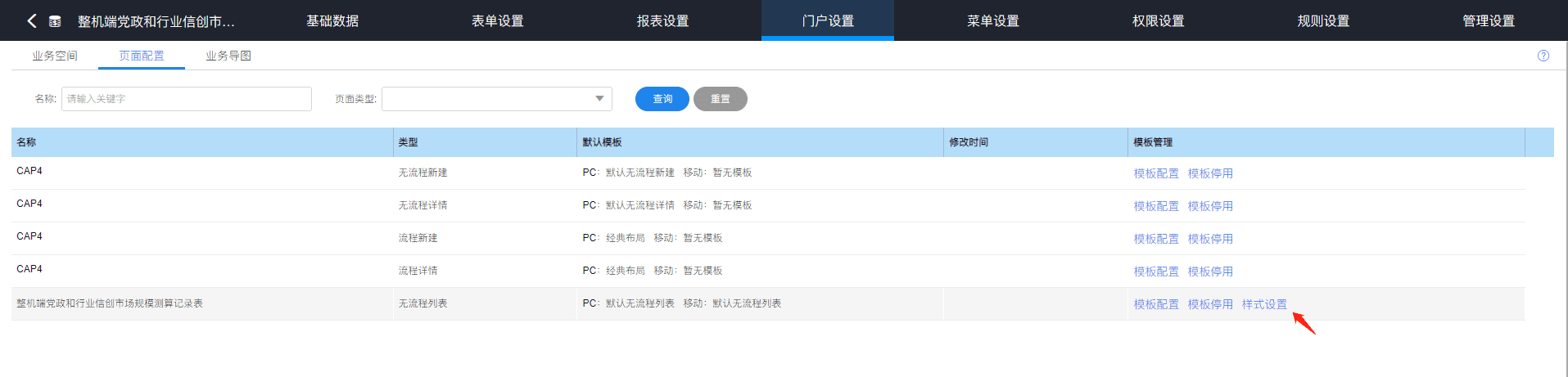Switch to the 业务导图 tab
1568x377 pixels.
228,56
